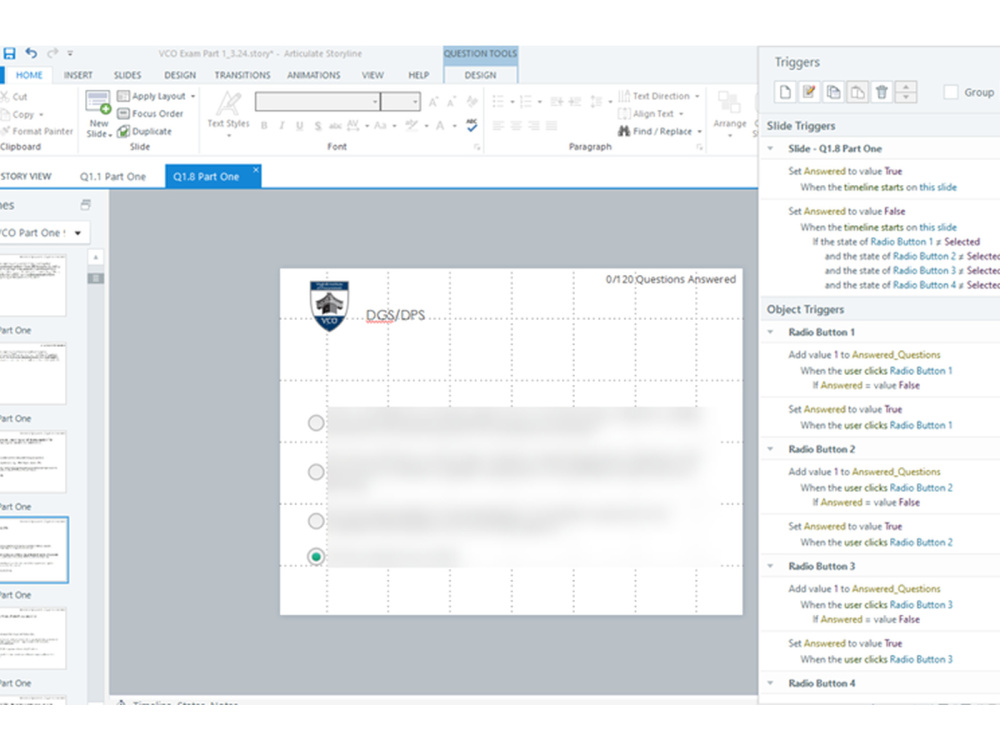Open the scene selector dropdown in slide panel
Image resolution: width=1000 pixels, height=750 pixels.
point(78,233)
